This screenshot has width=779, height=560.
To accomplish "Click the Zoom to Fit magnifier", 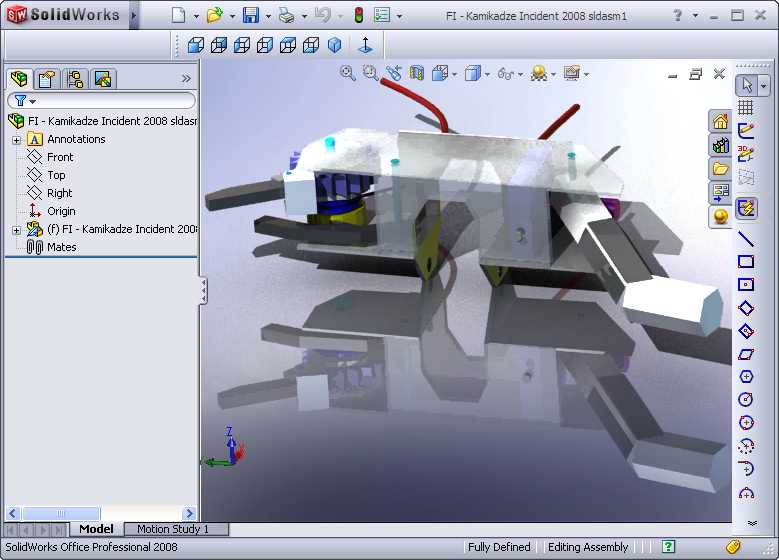I will tap(347, 74).
